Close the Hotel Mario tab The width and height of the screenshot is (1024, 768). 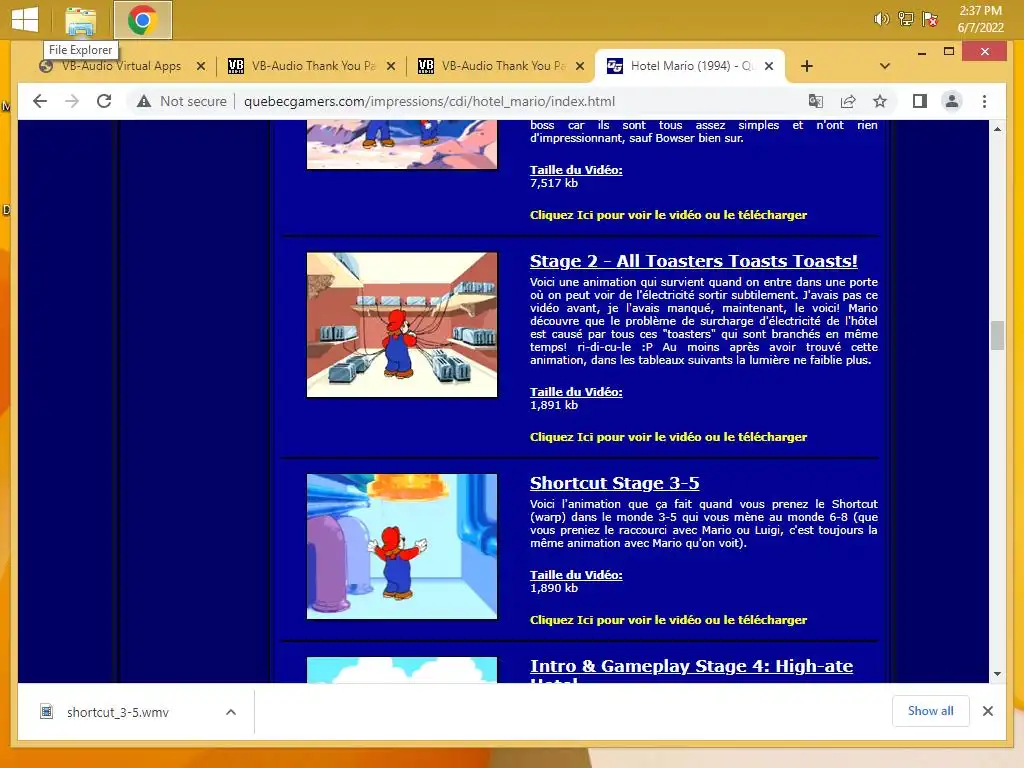(769, 66)
